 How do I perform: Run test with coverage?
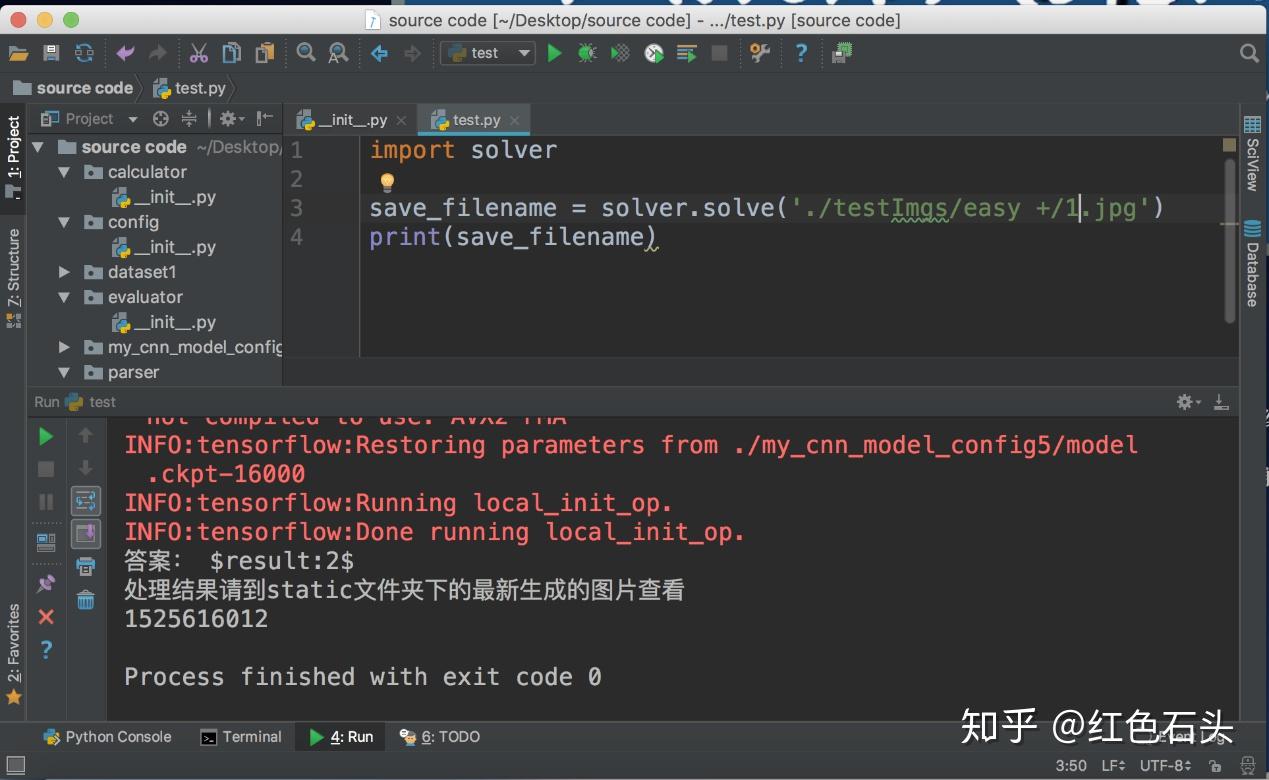pos(620,53)
